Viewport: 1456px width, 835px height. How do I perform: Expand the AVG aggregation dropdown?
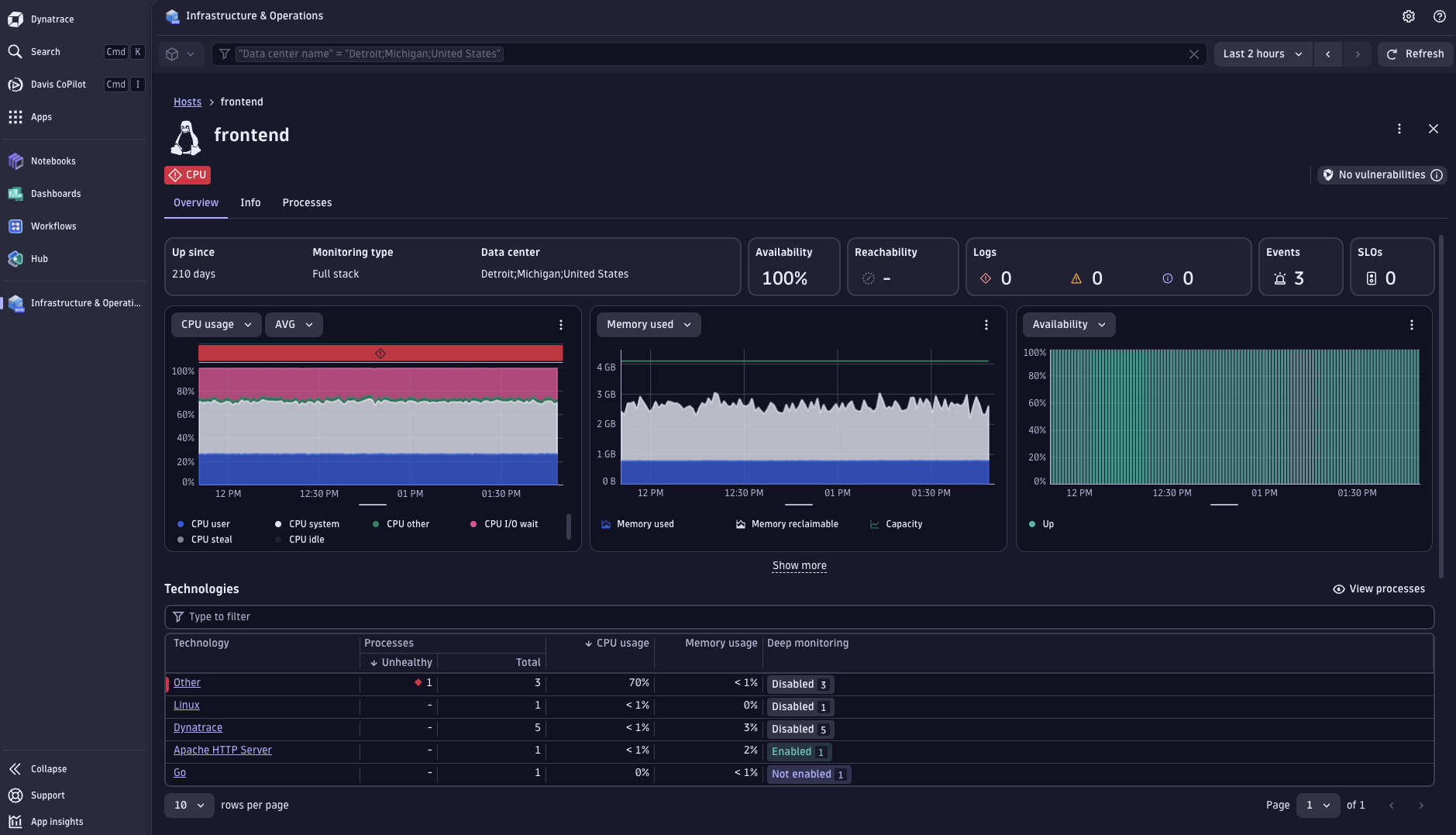(294, 325)
